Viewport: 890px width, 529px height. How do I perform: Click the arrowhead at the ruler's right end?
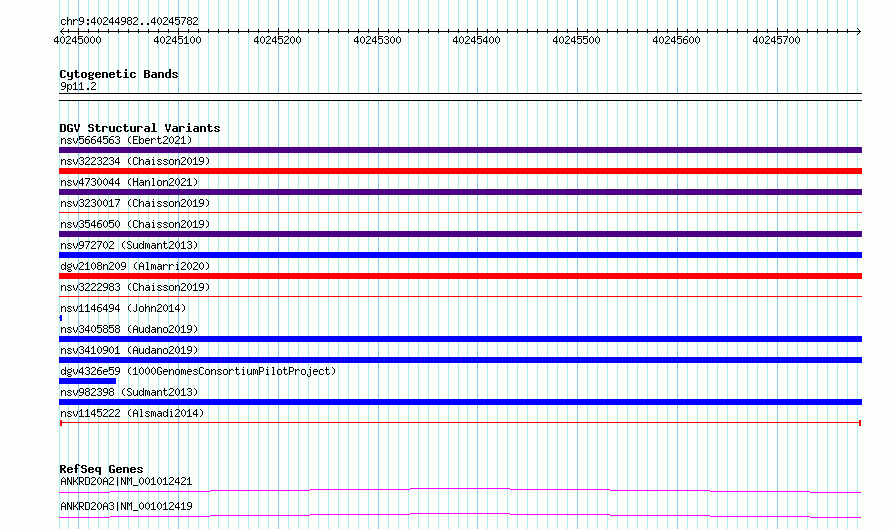[x=859, y=31]
